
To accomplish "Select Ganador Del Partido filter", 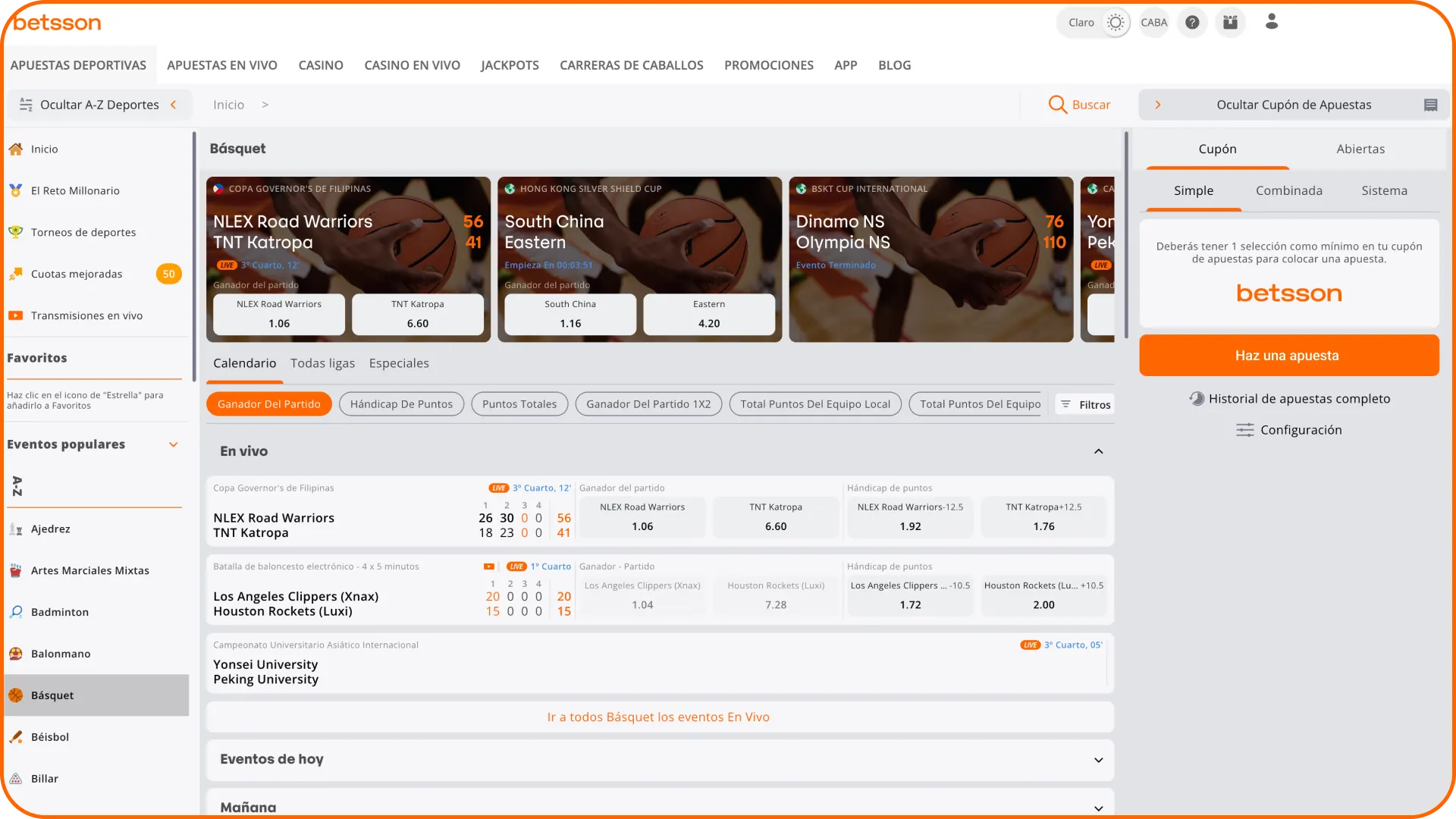I will [x=268, y=404].
